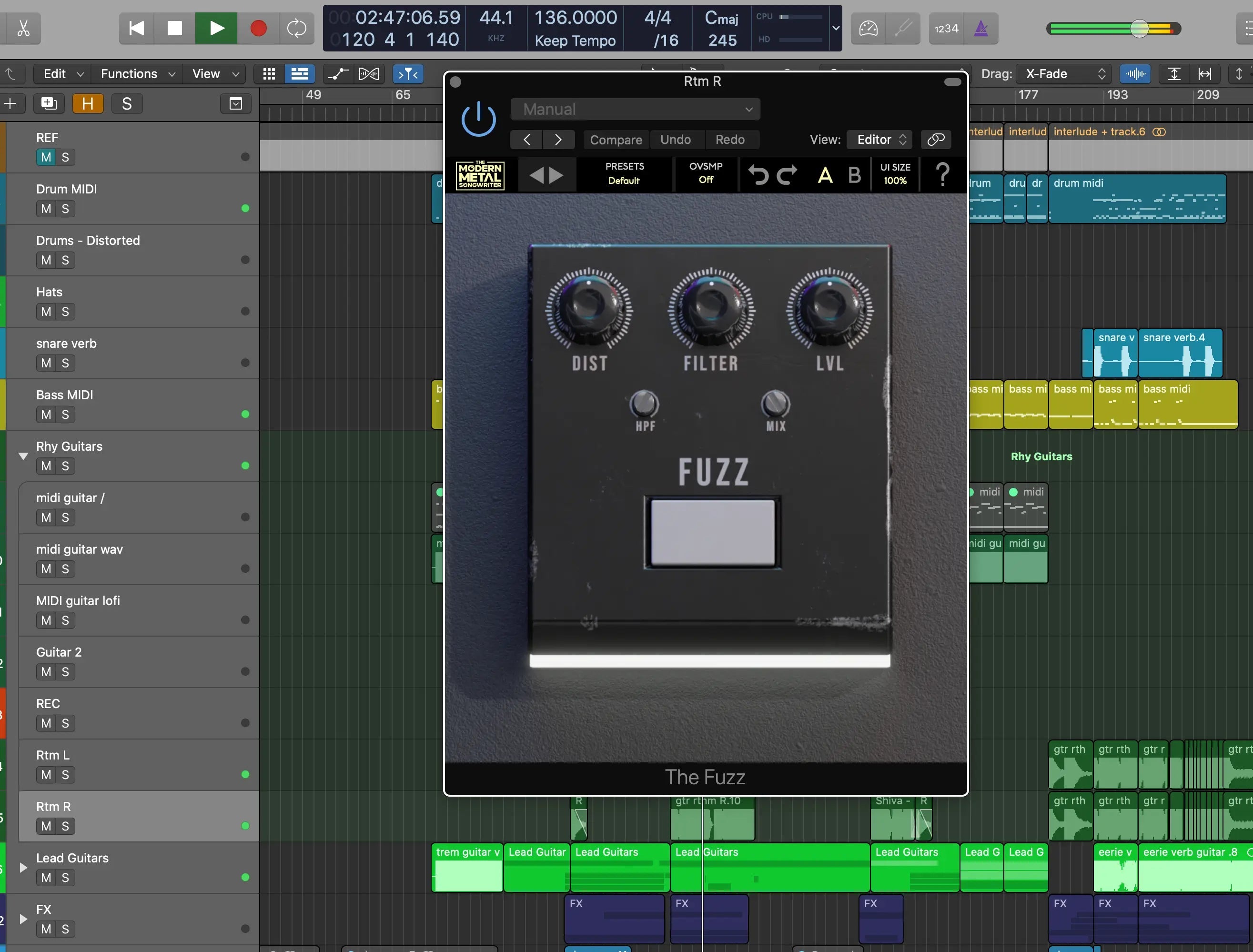The width and height of the screenshot is (1253, 952).
Task: Collapse the Rhy Guitars track stack
Action: pyautogui.click(x=23, y=456)
